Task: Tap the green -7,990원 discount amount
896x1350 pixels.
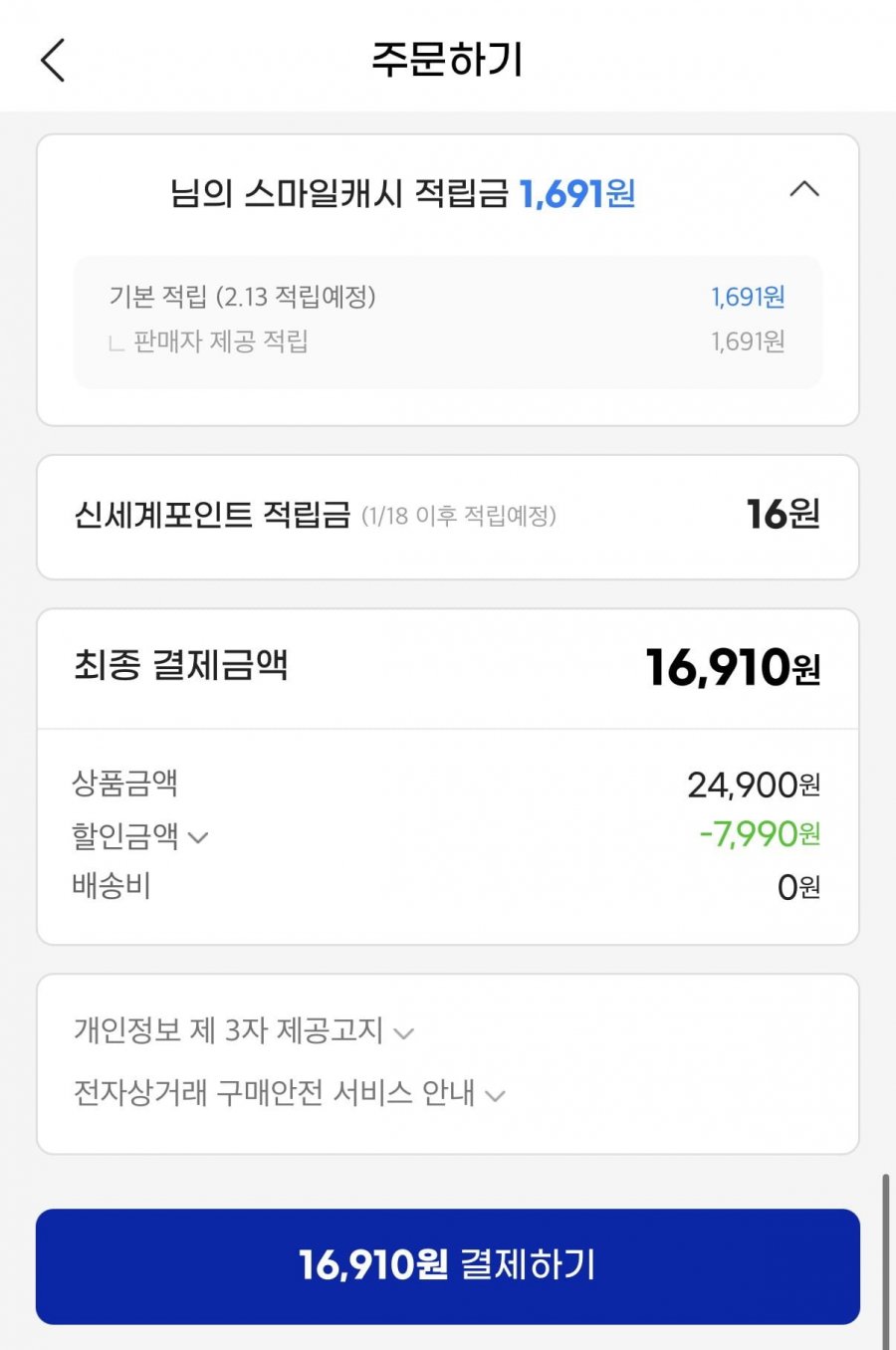Action: [x=760, y=834]
